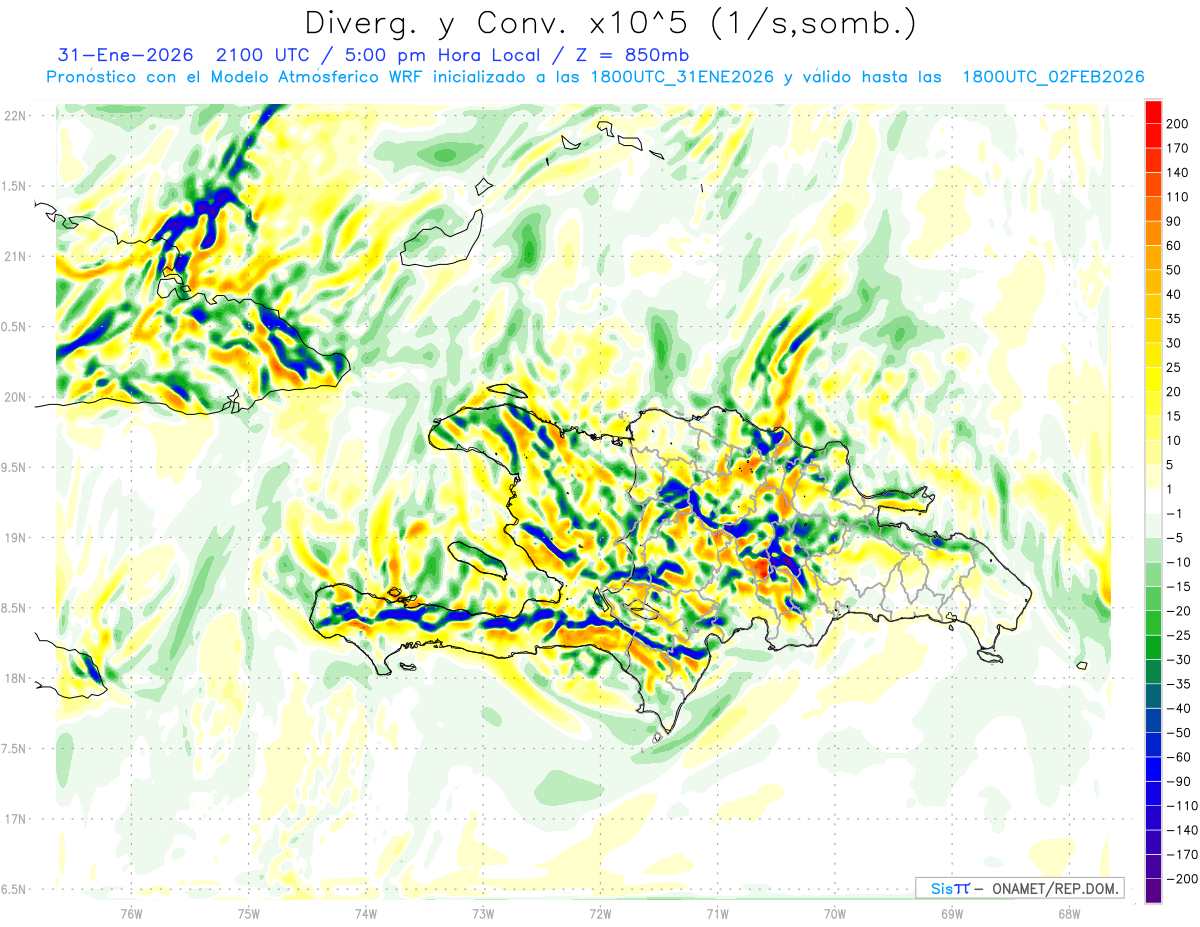
Task: Click the "ONAMET/REP.DOM." credit text
Action: click(1054, 888)
